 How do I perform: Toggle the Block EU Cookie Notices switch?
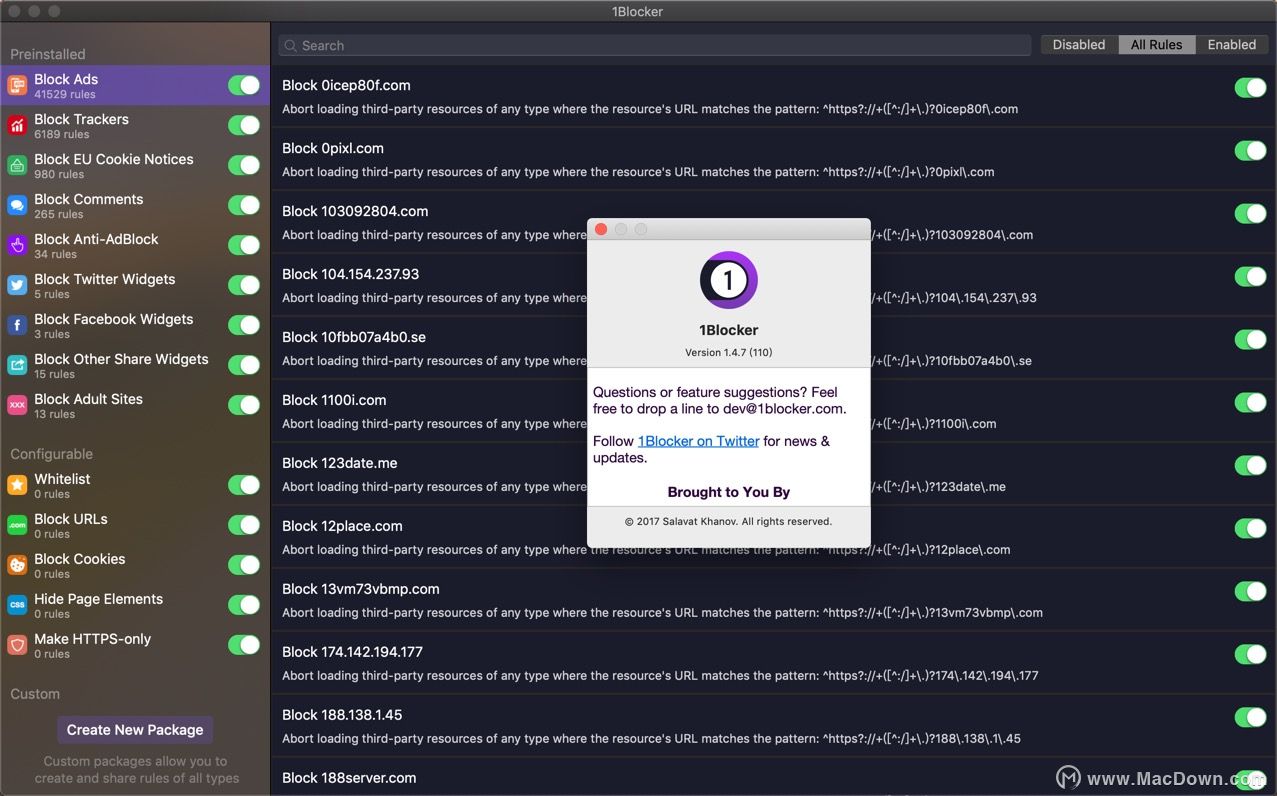(244, 165)
